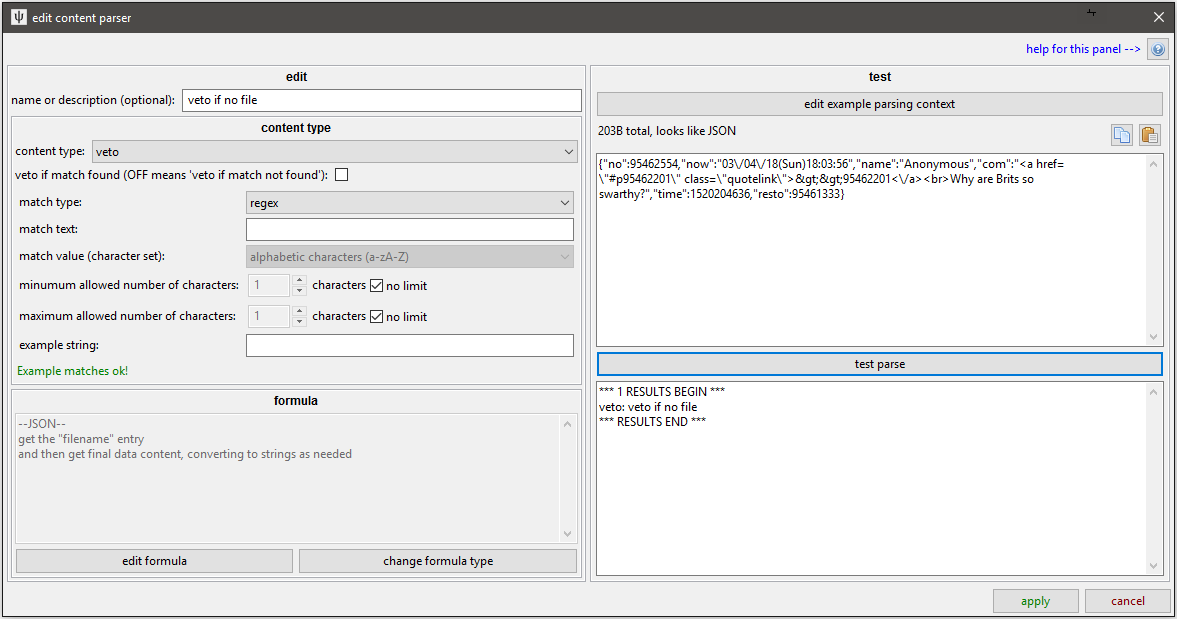1177x619 pixels.
Task: Open the content type dropdown showing veto
Action: coord(335,152)
